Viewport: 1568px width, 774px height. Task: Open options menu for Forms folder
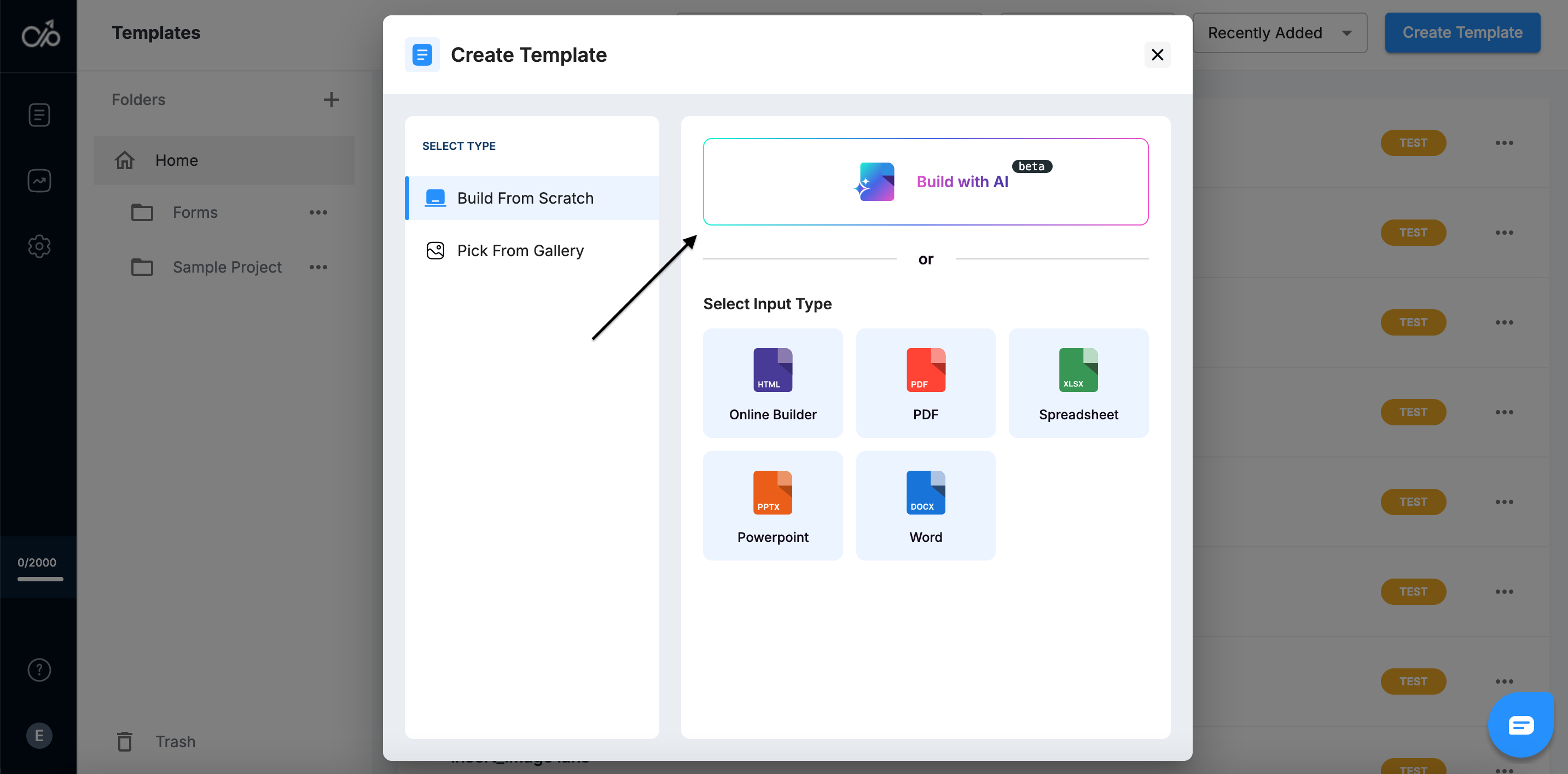318,212
